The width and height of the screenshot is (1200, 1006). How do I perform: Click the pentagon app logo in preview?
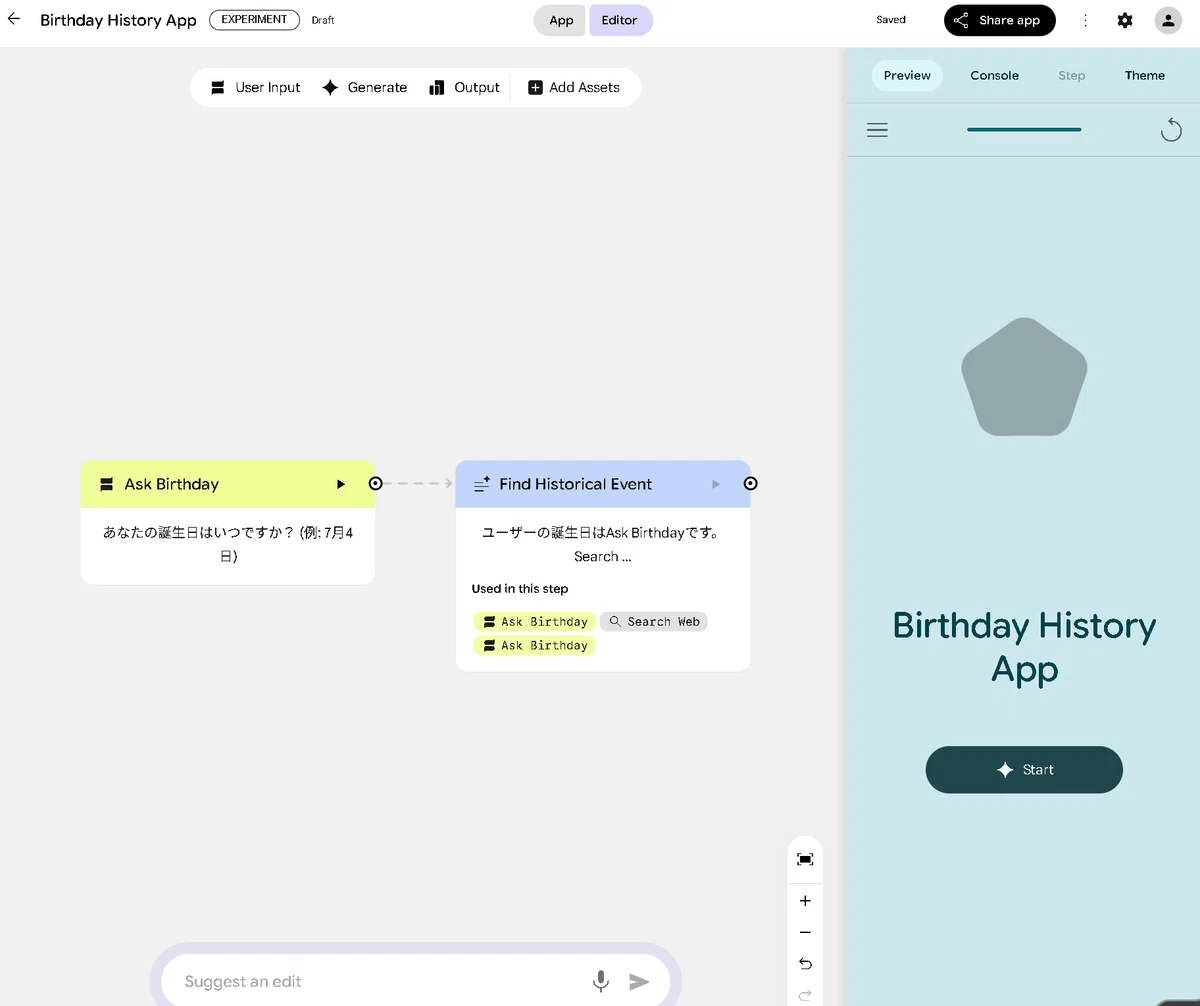(1024, 377)
